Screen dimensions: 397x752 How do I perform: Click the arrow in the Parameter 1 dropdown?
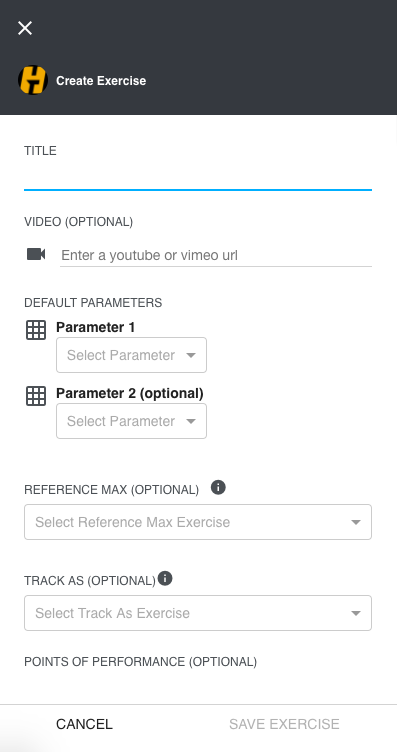pyautogui.click(x=191, y=355)
